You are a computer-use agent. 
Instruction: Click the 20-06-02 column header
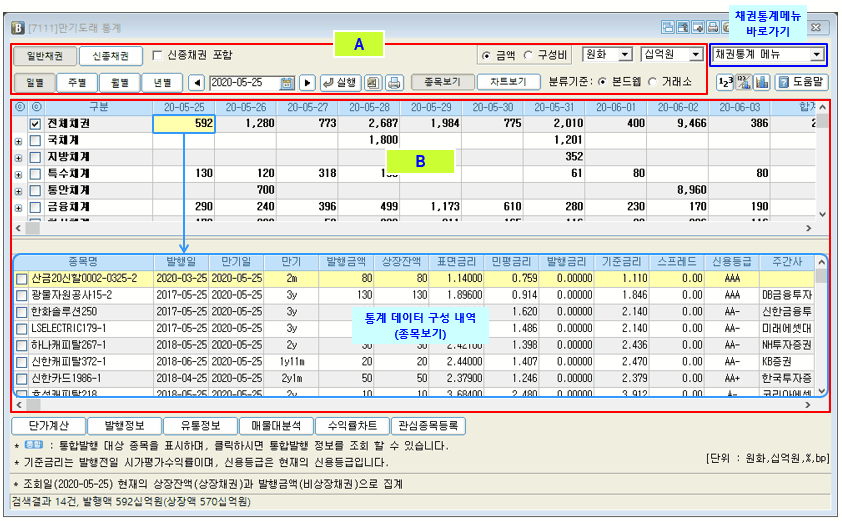678,107
